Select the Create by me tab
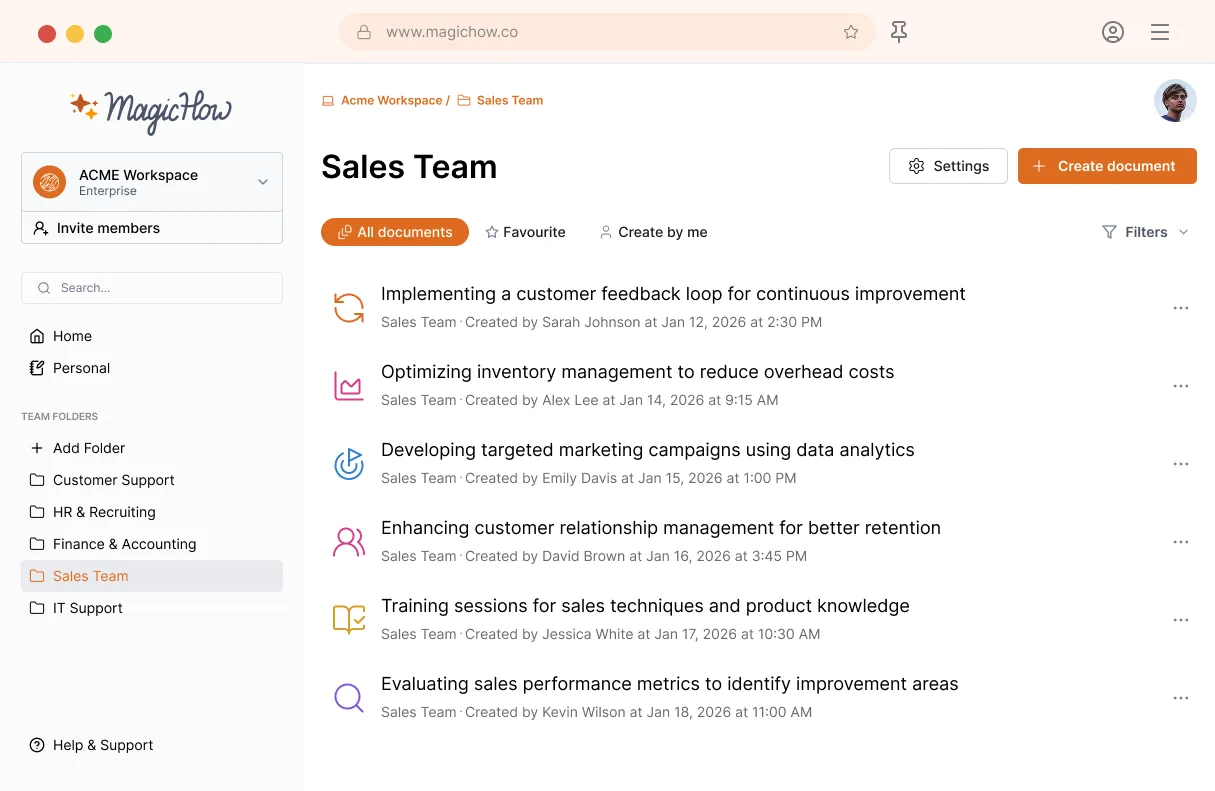1215x791 pixels. (653, 232)
